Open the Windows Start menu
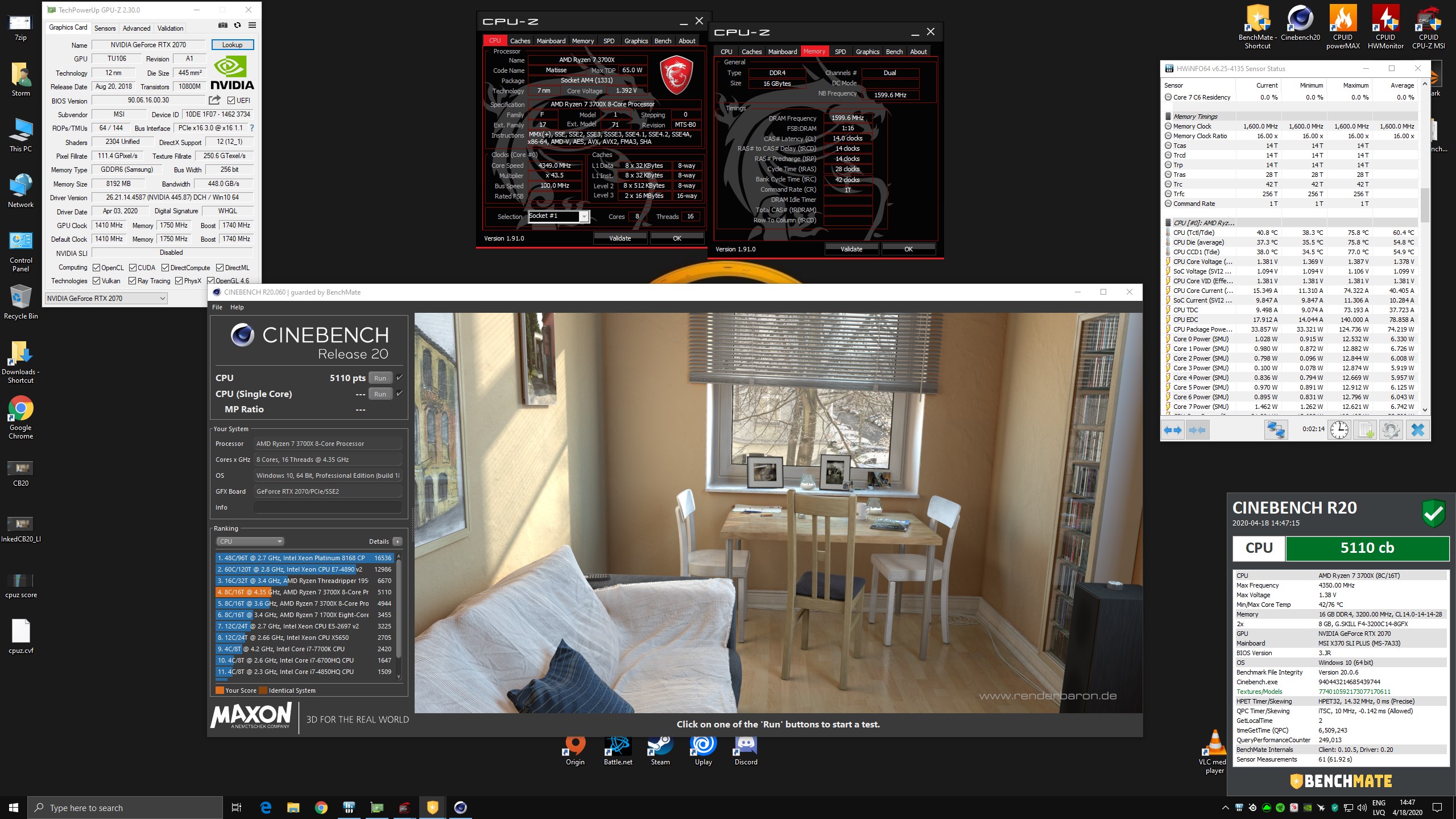The image size is (1456, 819). [x=14, y=808]
